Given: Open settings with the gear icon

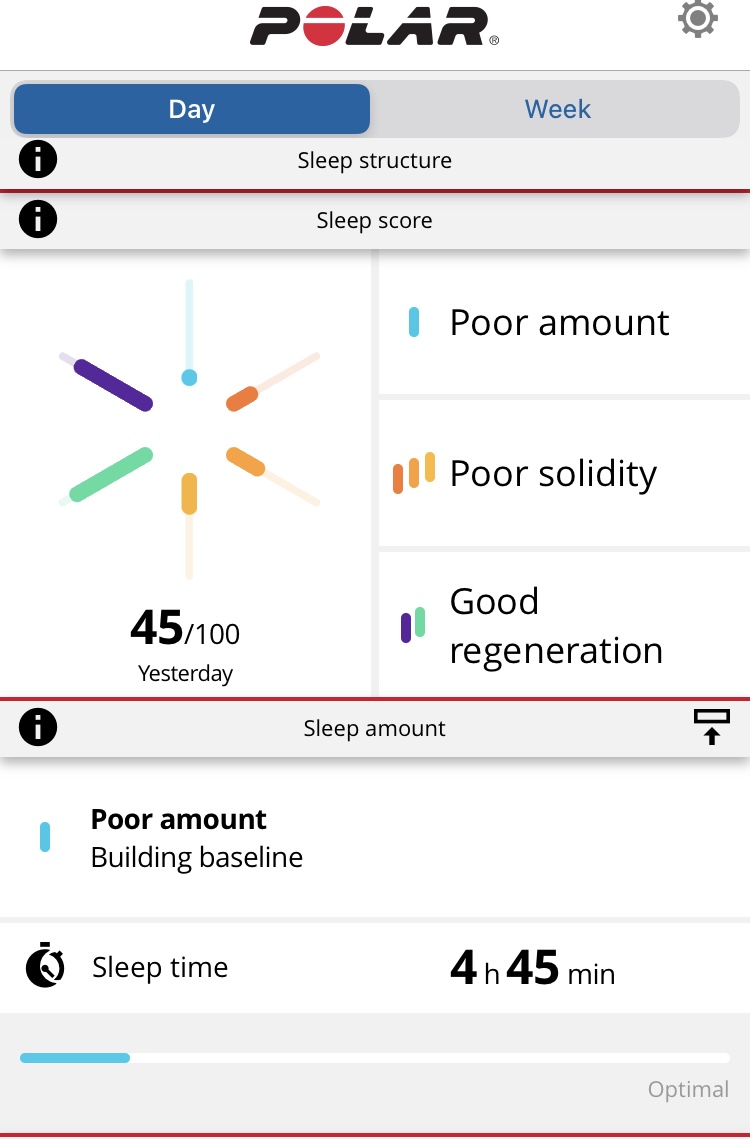Looking at the screenshot, I should 698,19.
